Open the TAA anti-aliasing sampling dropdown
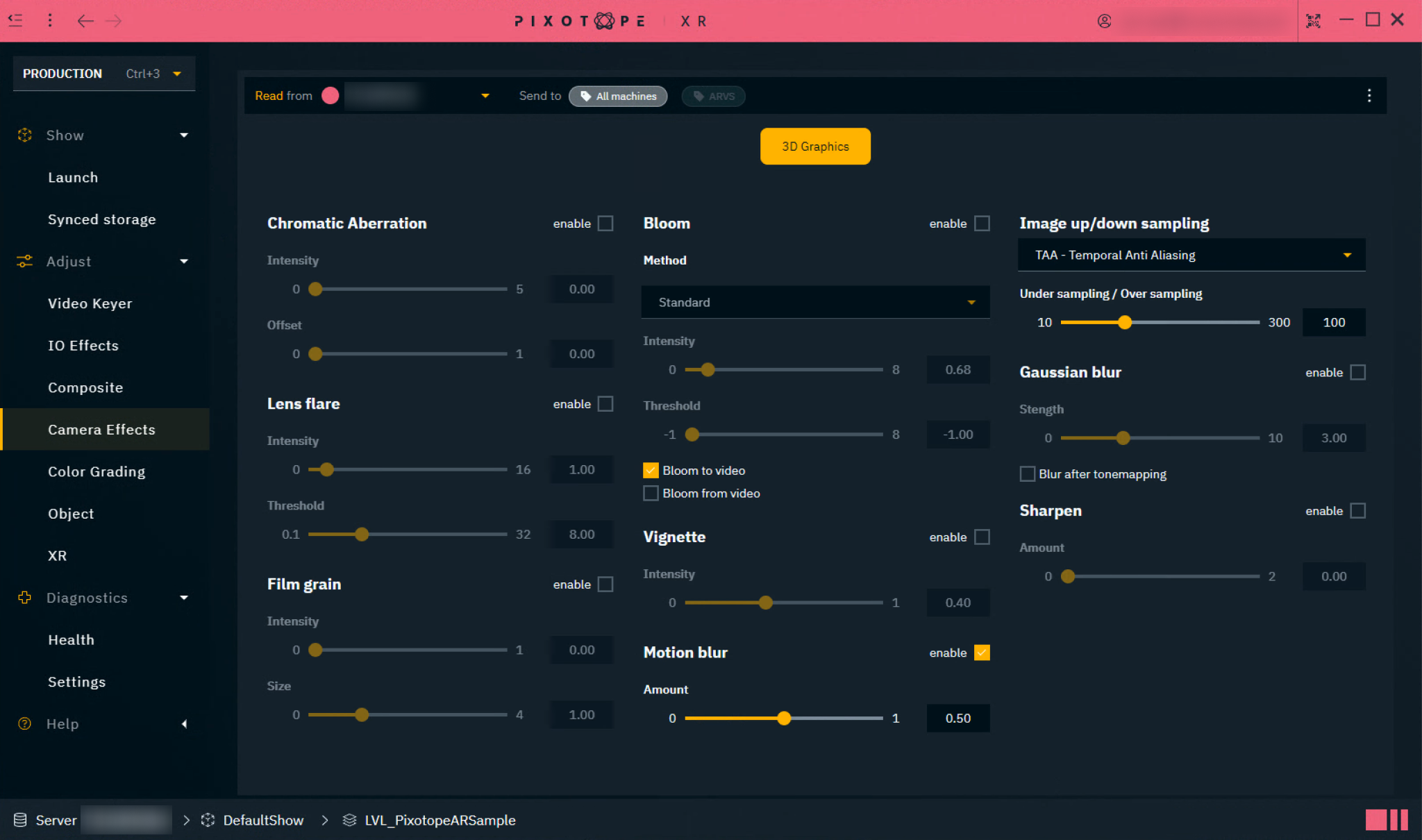Viewport: 1422px width, 840px height. coord(1191,255)
